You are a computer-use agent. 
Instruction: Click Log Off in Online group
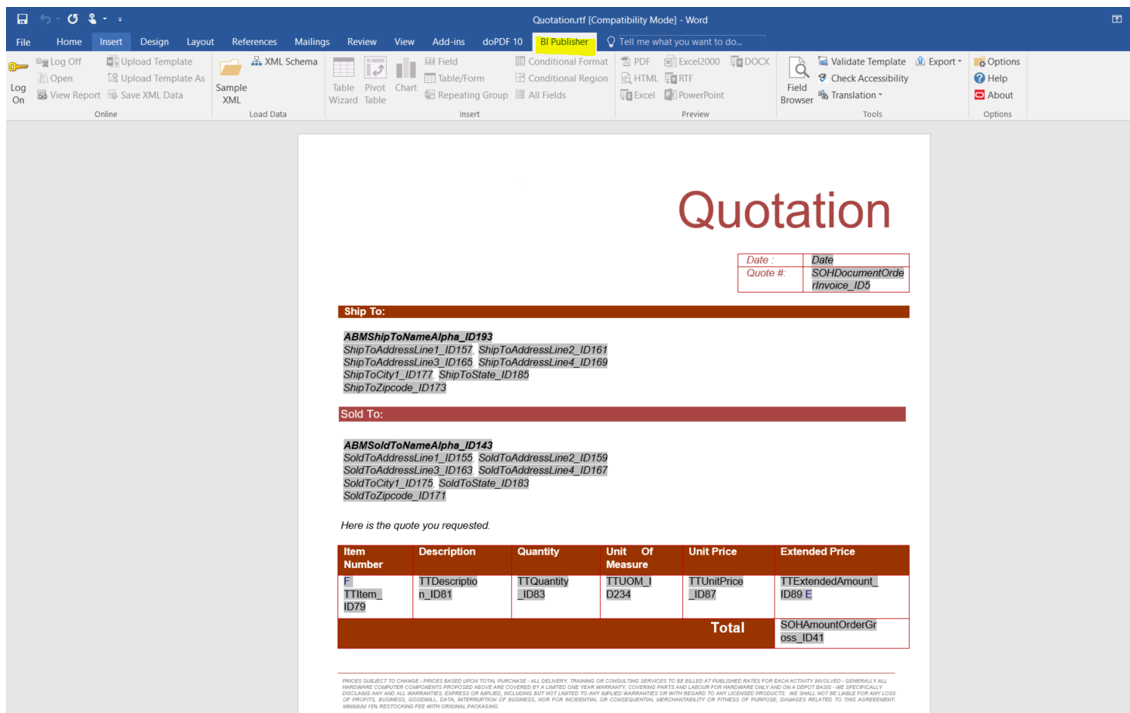[59, 62]
